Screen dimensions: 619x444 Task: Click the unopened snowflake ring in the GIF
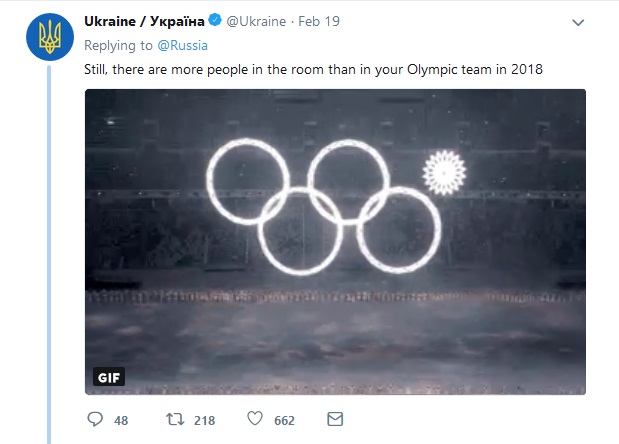[x=443, y=172]
